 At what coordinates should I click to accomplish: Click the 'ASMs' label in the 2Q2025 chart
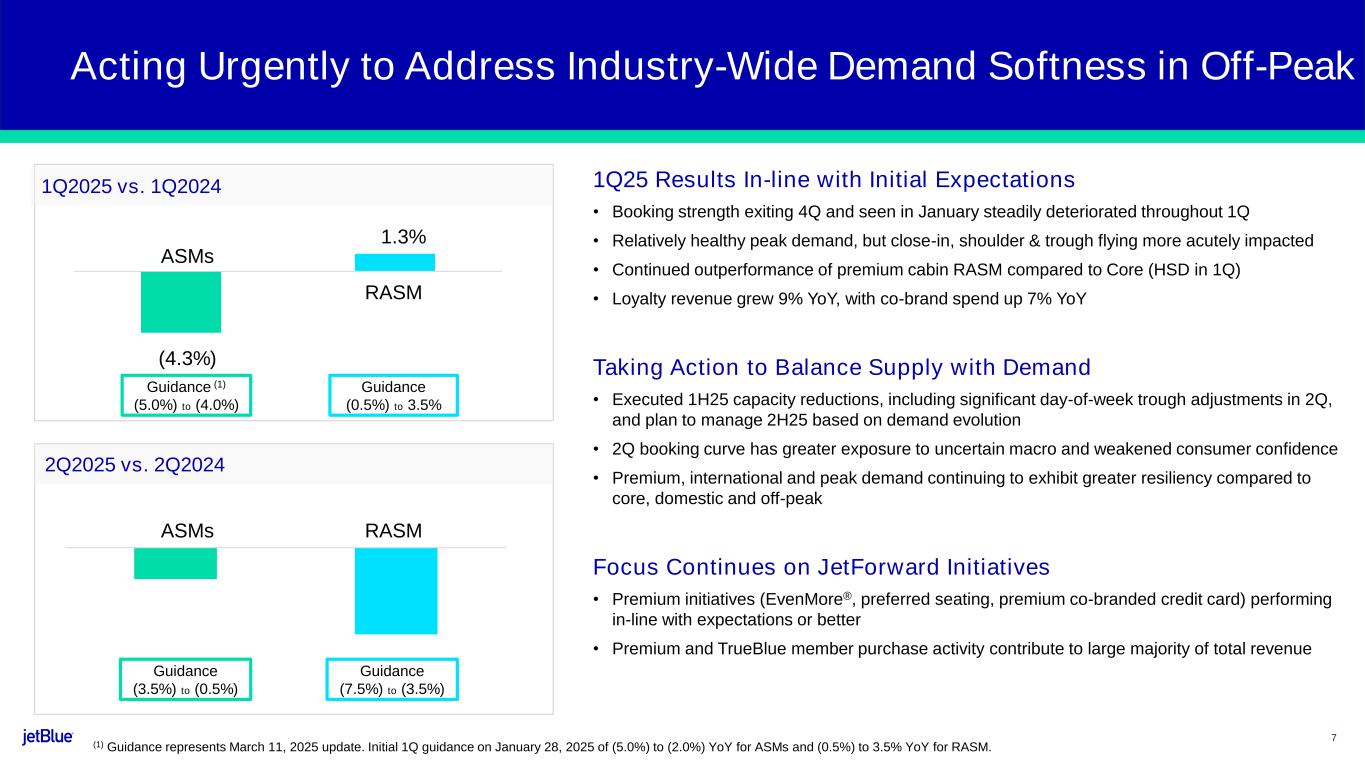coord(188,531)
